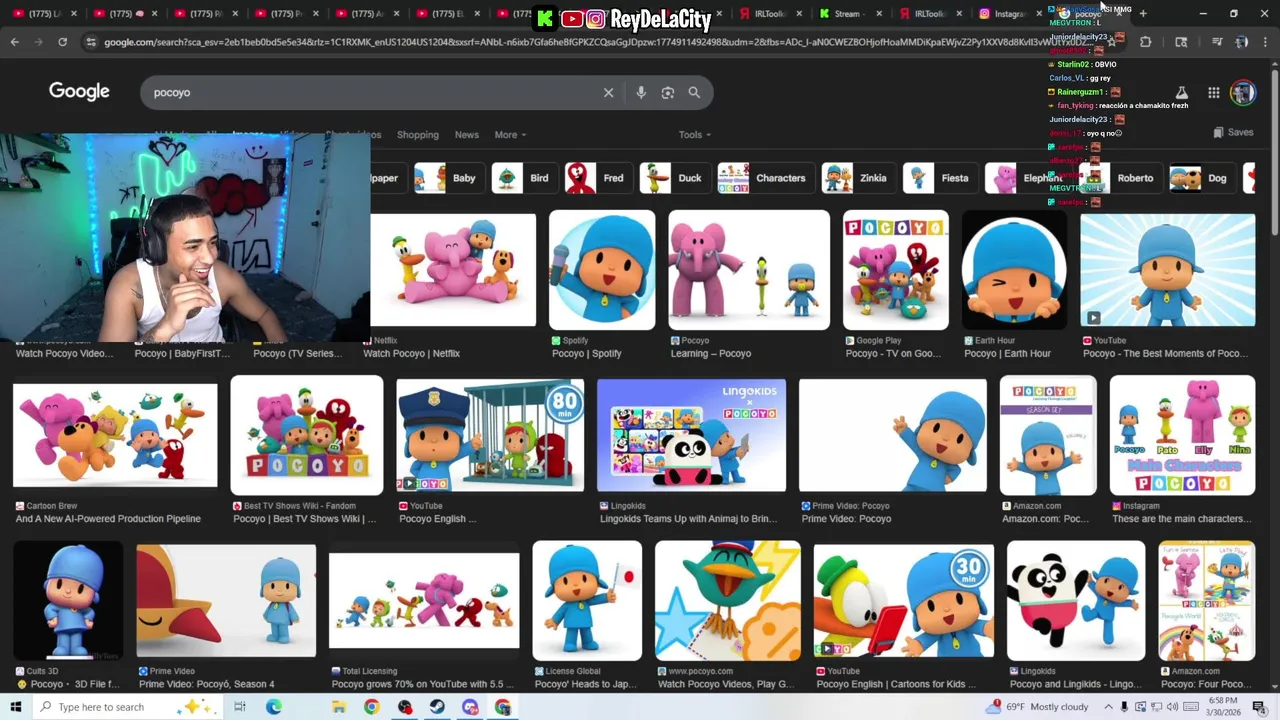Open File Explorer from the taskbar
The image size is (1280, 720).
[339, 707]
